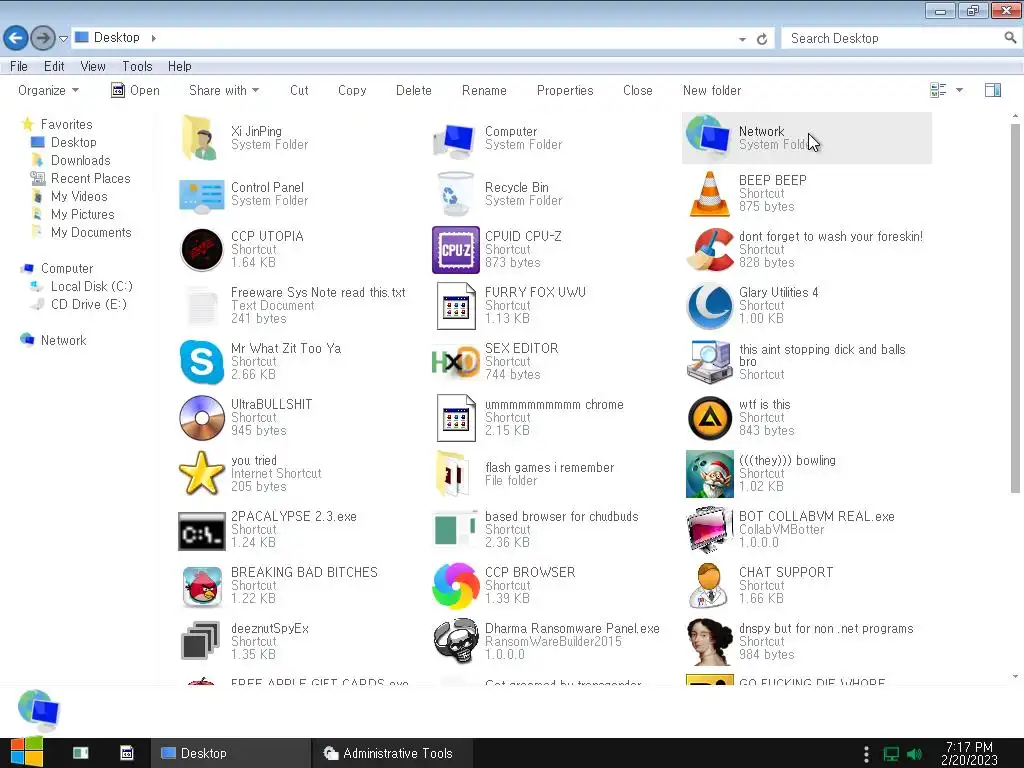Open the view options dropdown arrow

tap(959, 90)
